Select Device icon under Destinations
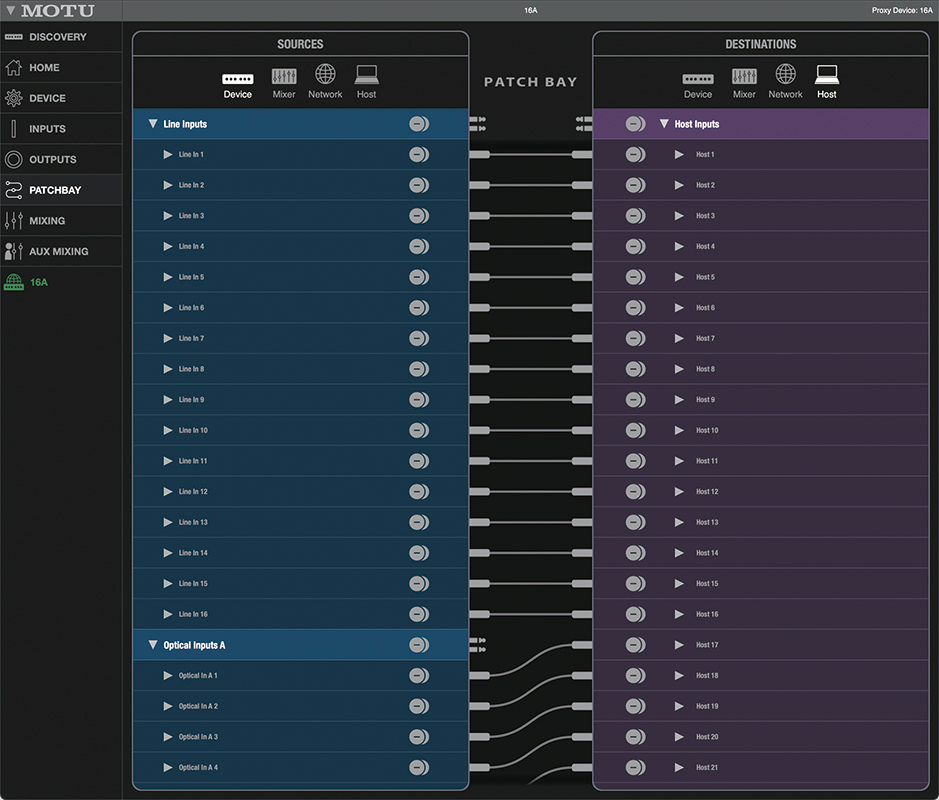 tap(698, 79)
